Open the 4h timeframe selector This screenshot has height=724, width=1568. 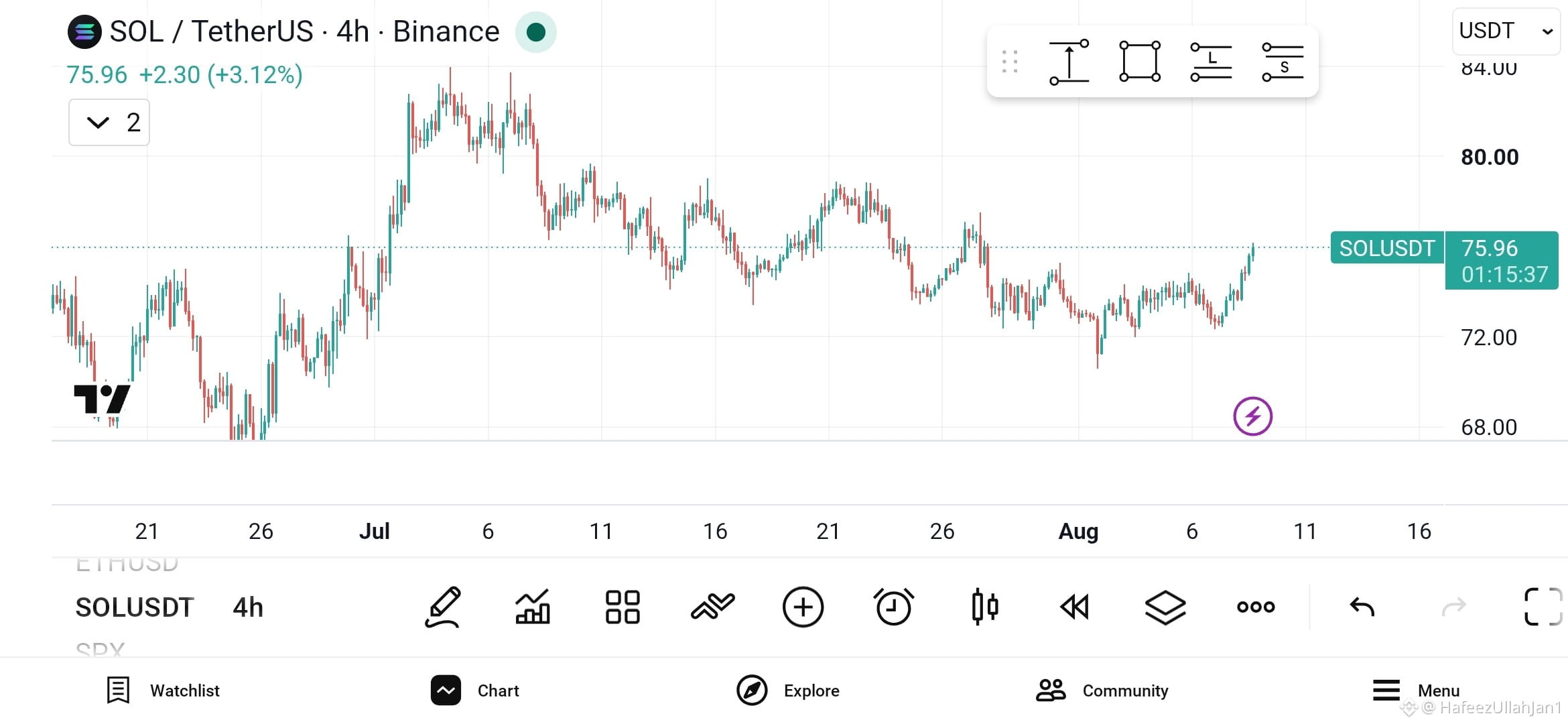[x=248, y=607]
